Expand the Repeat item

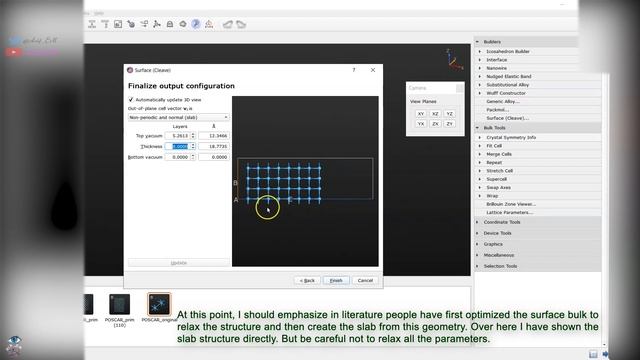point(480,162)
